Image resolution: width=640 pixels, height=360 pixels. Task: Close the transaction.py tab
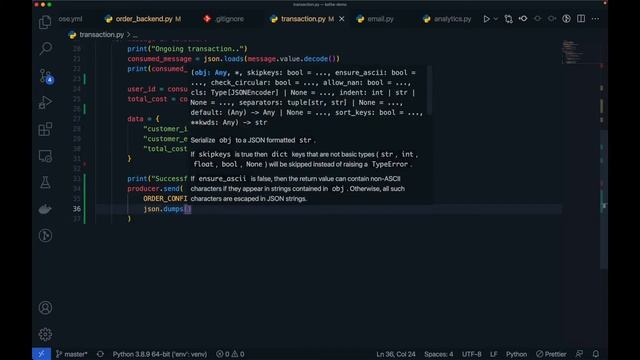click(342, 19)
